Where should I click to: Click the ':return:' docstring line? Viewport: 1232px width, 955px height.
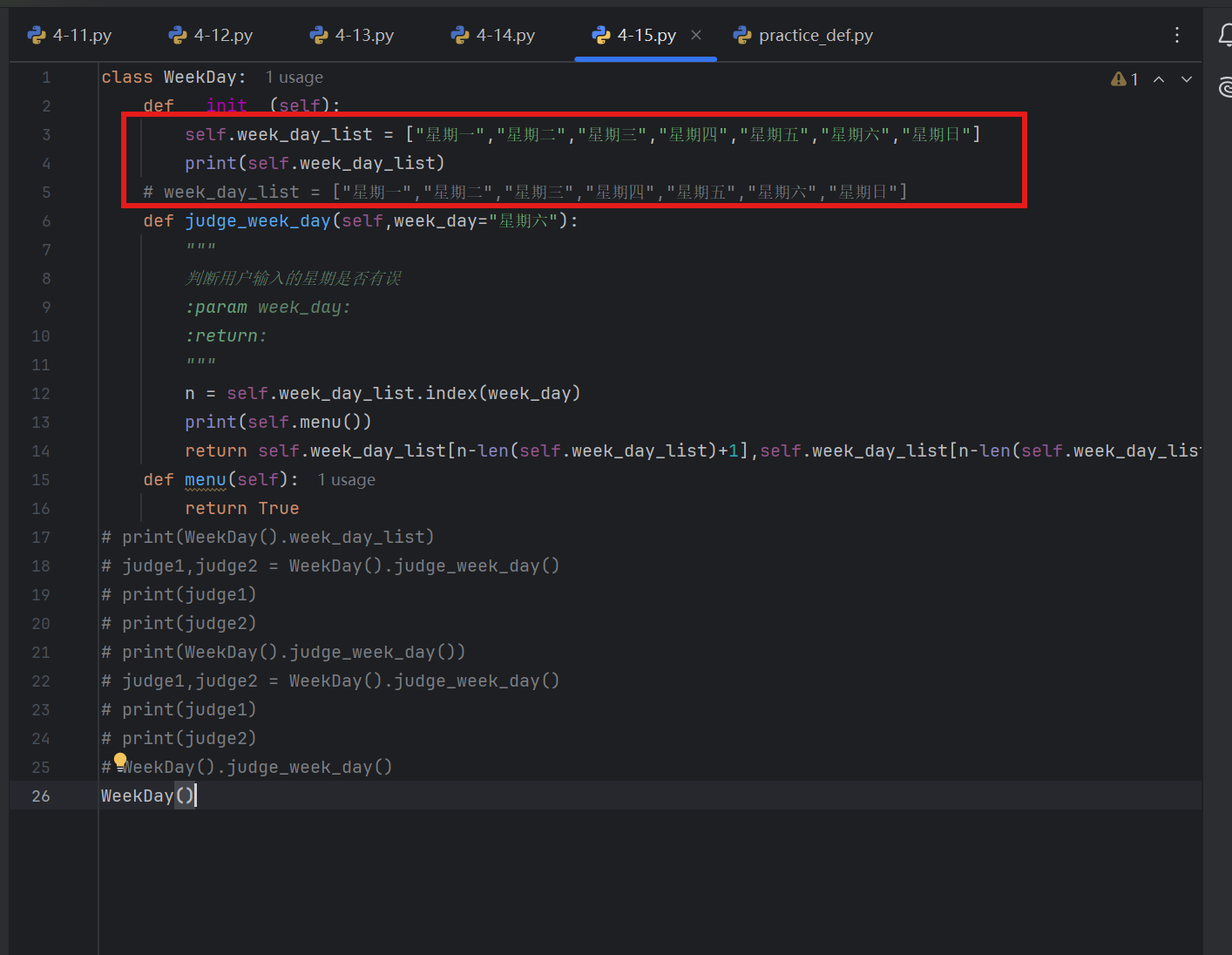[226, 335]
